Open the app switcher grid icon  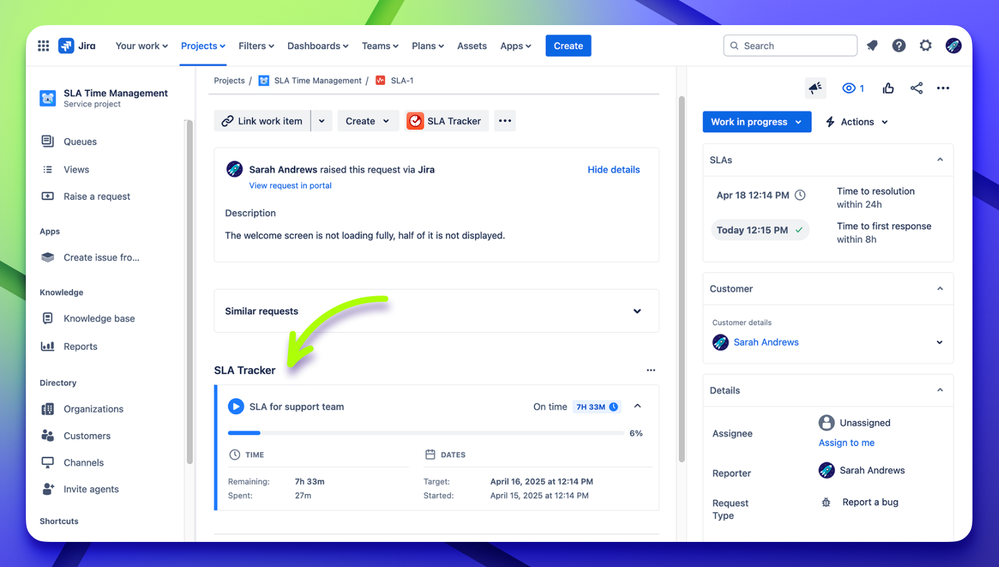[43, 46]
